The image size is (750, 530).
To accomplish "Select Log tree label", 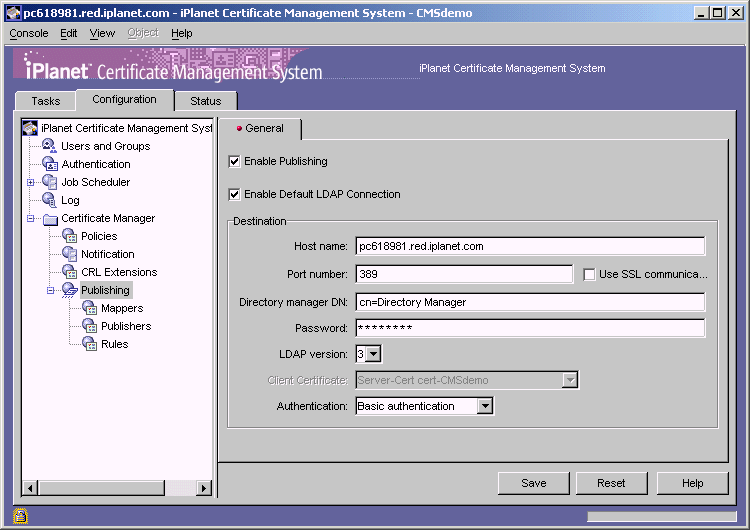I will (70, 200).
